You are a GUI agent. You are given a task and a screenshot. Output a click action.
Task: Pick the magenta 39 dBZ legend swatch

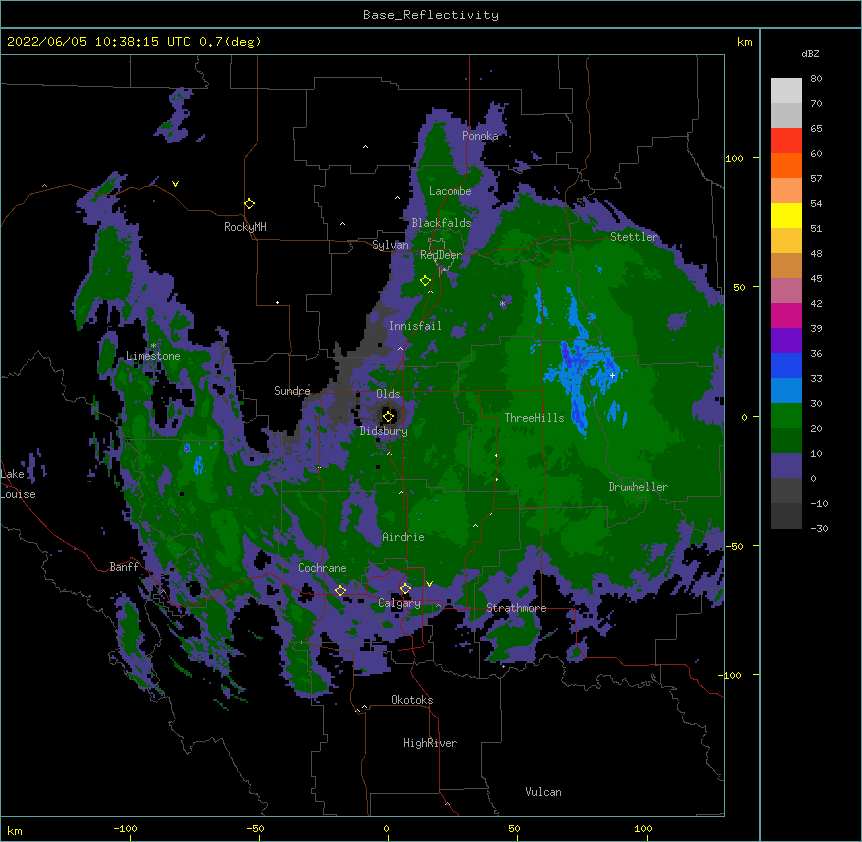pyautogui.click(x=786, y=315)
